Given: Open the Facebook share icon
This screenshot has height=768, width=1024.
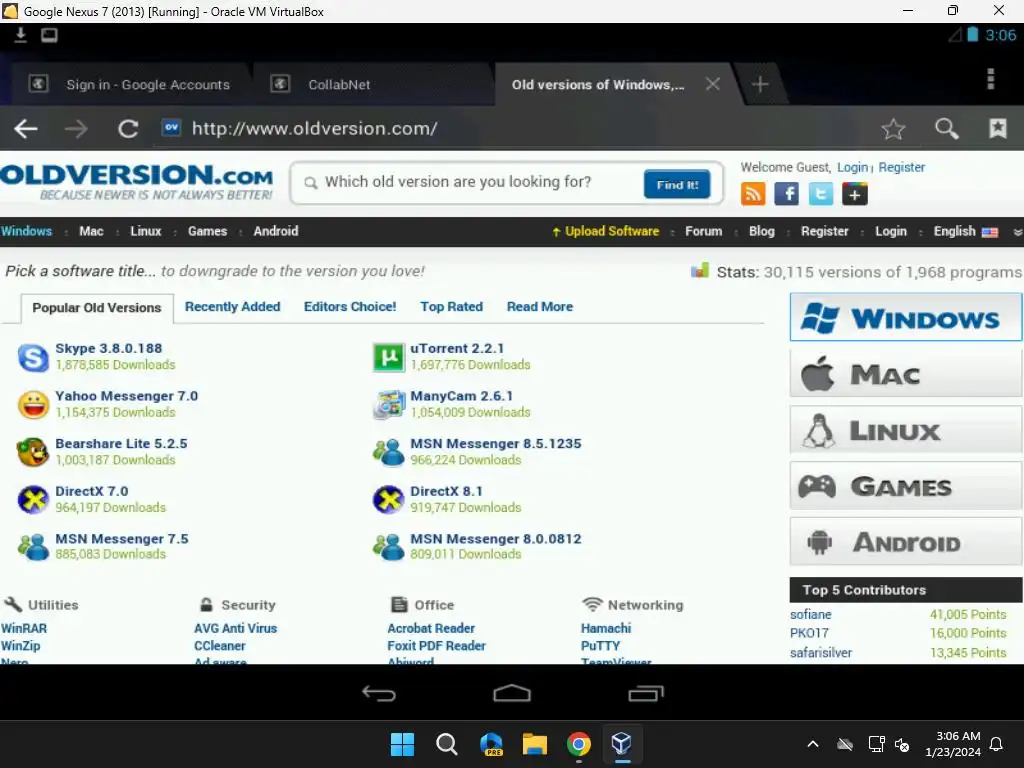Looking at the screenshot, I should pos(786,194).
